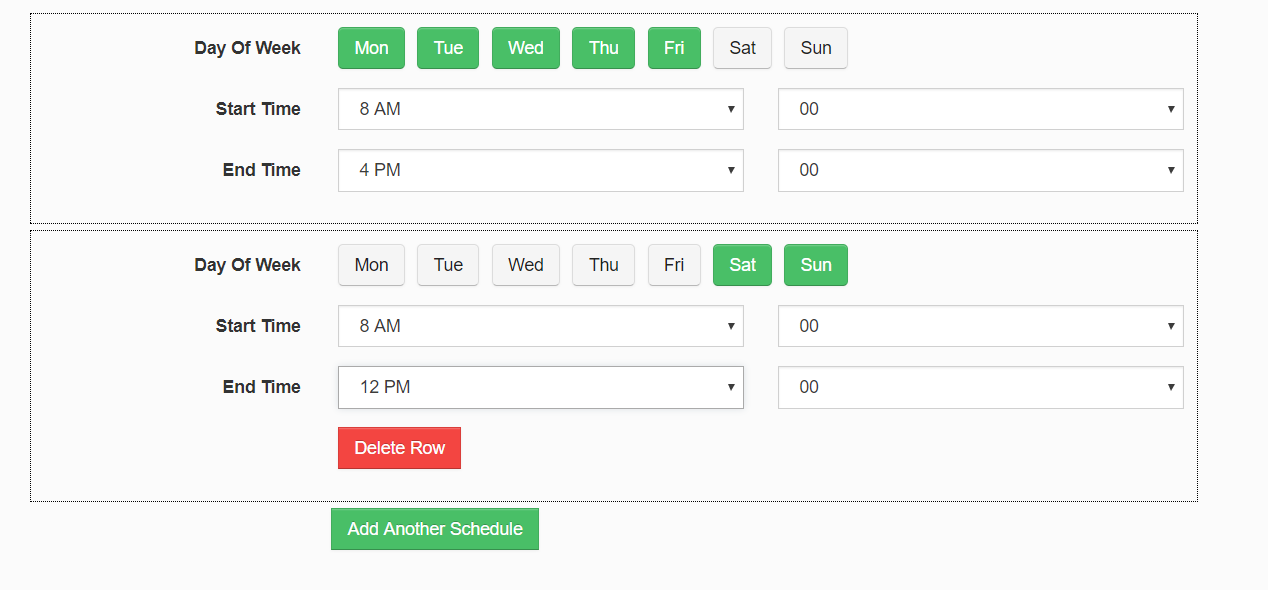Viewport: 1268px width, 600px height.
Task: Toggle off Tue in the first schedule
Action: [448, 48]
